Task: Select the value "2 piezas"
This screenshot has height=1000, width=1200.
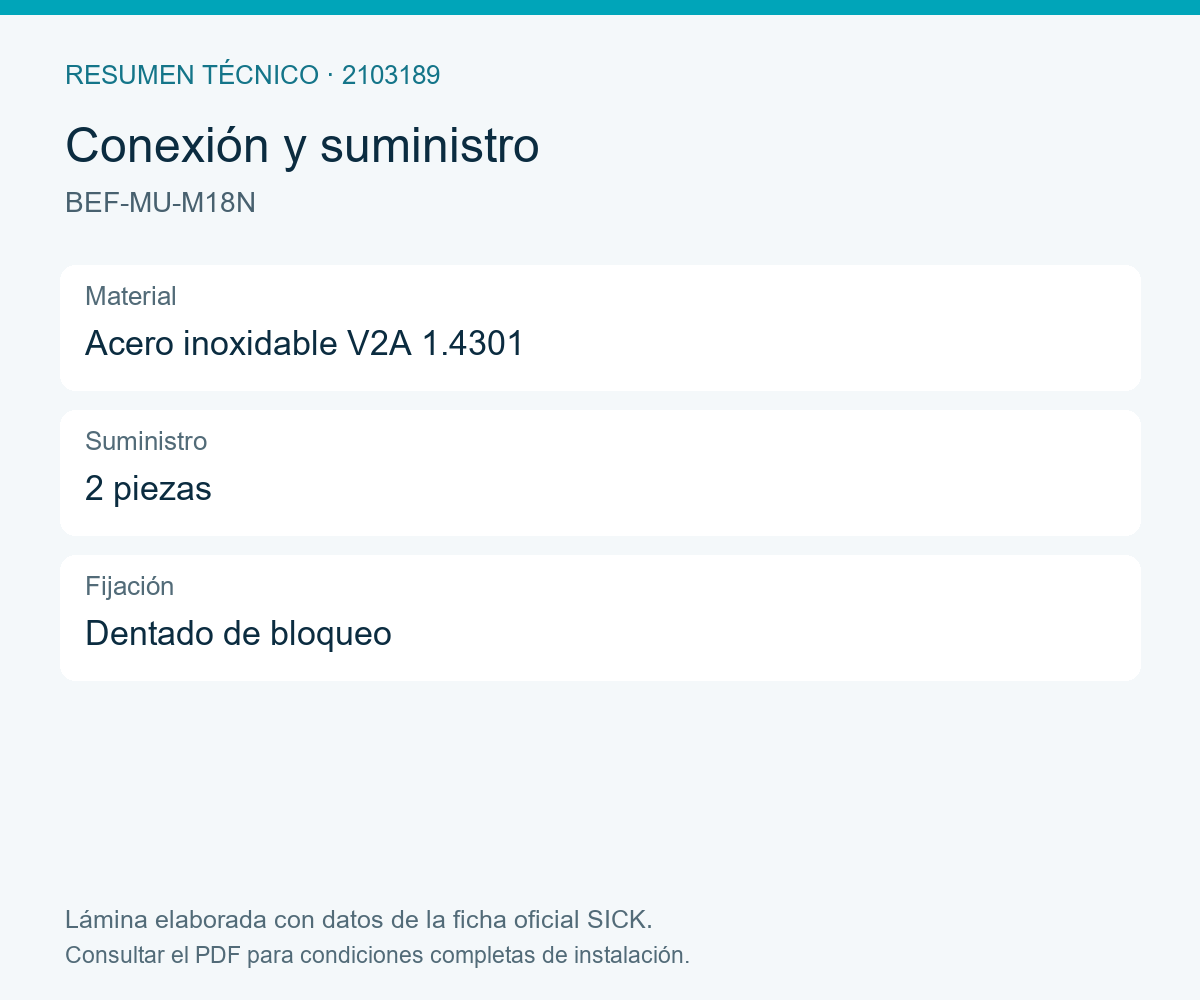Action: coord(148,489)
